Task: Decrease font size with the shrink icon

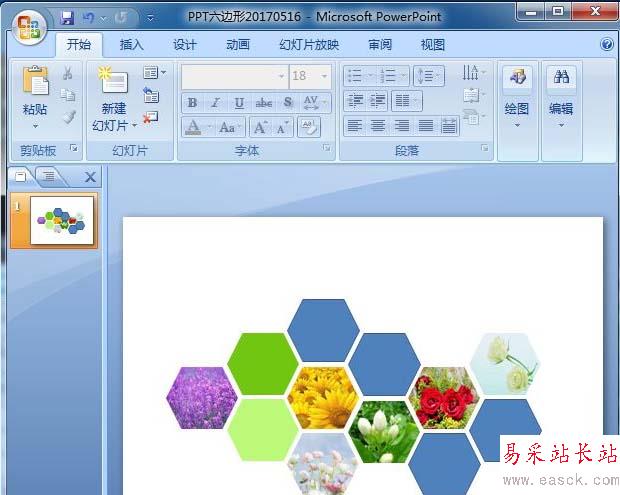Action: click(x=282, y=127)
